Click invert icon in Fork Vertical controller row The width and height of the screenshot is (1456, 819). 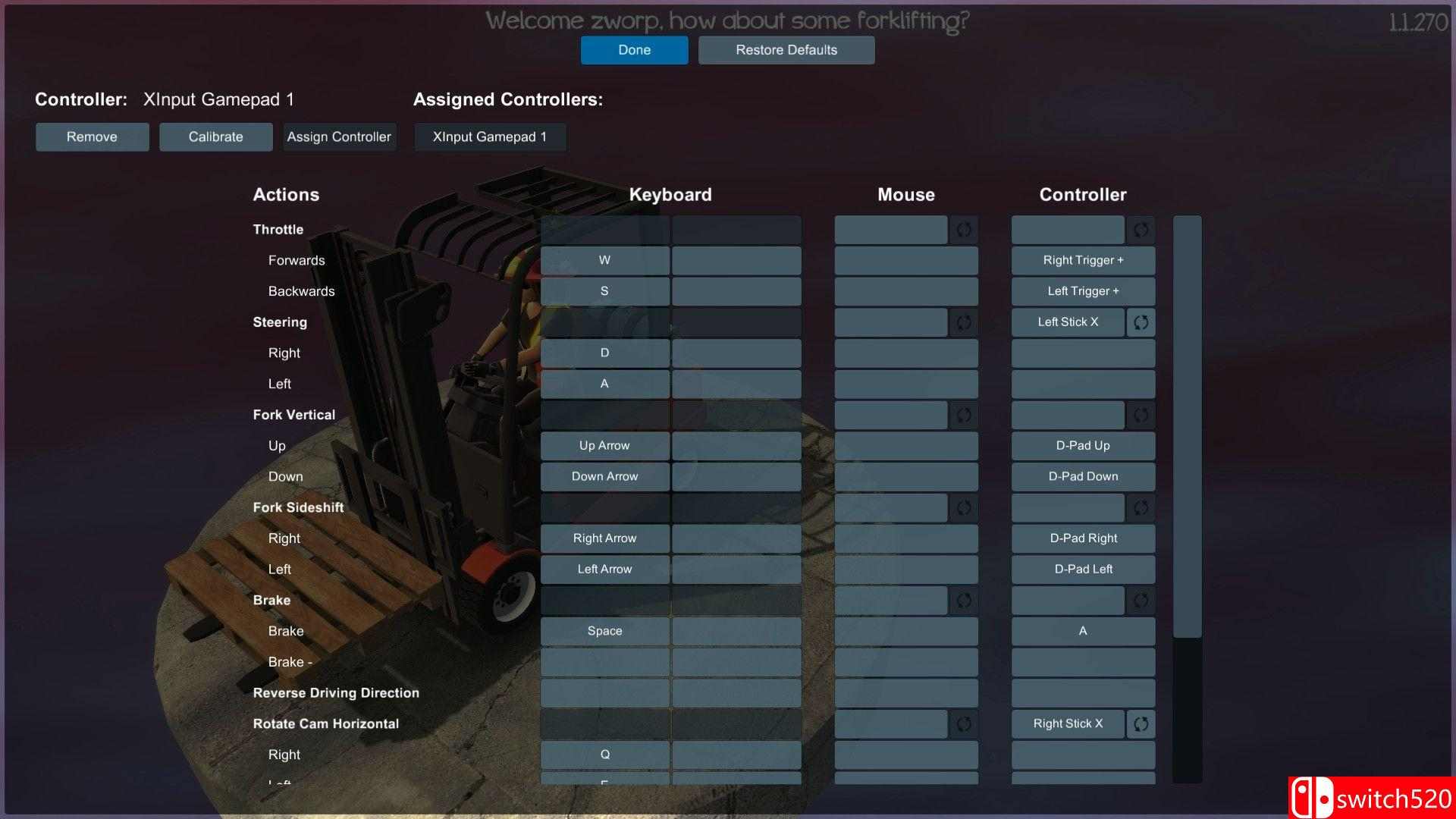1141,415
